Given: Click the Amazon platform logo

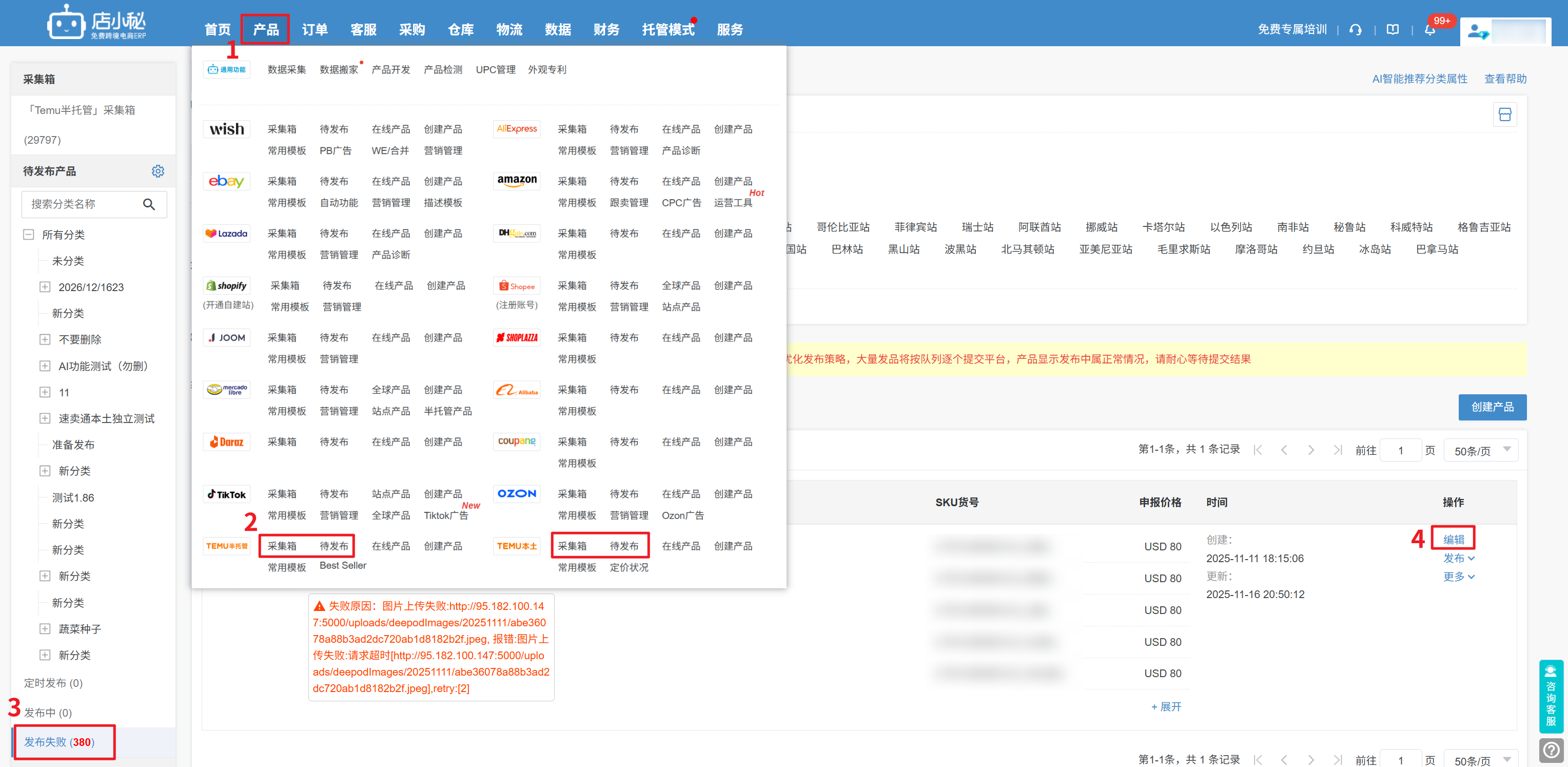Looking at the screenshot, I should (x=516, y=181).
